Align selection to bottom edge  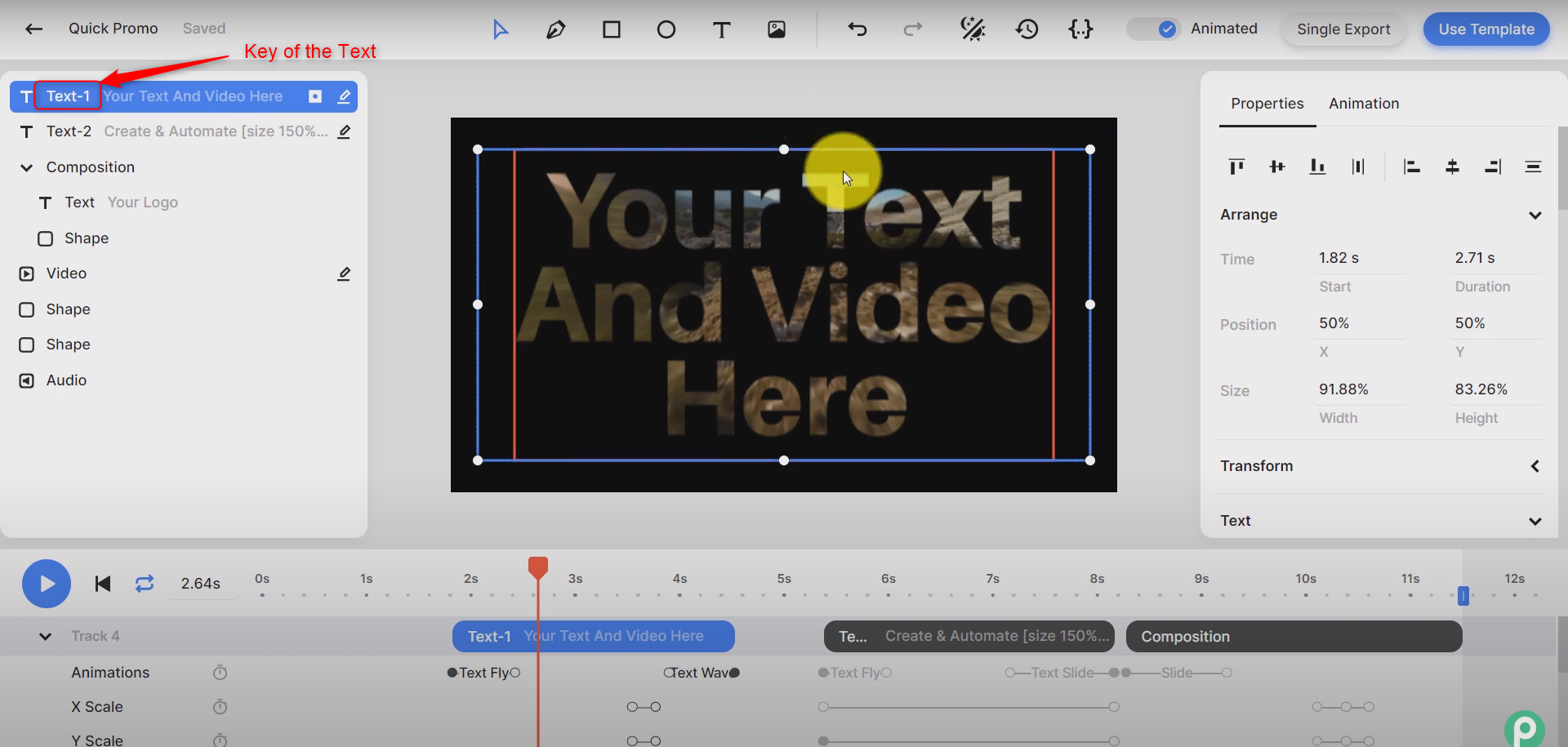pyautogui.click(x=1317, y=167)
